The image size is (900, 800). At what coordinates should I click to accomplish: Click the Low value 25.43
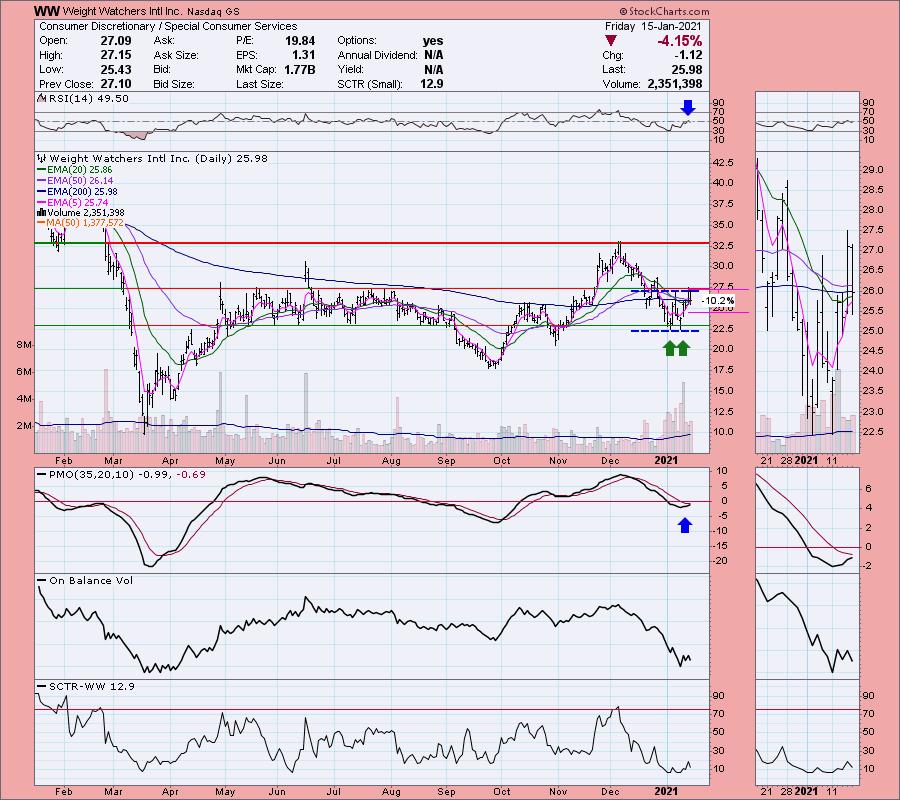click(x=116, y=69)
